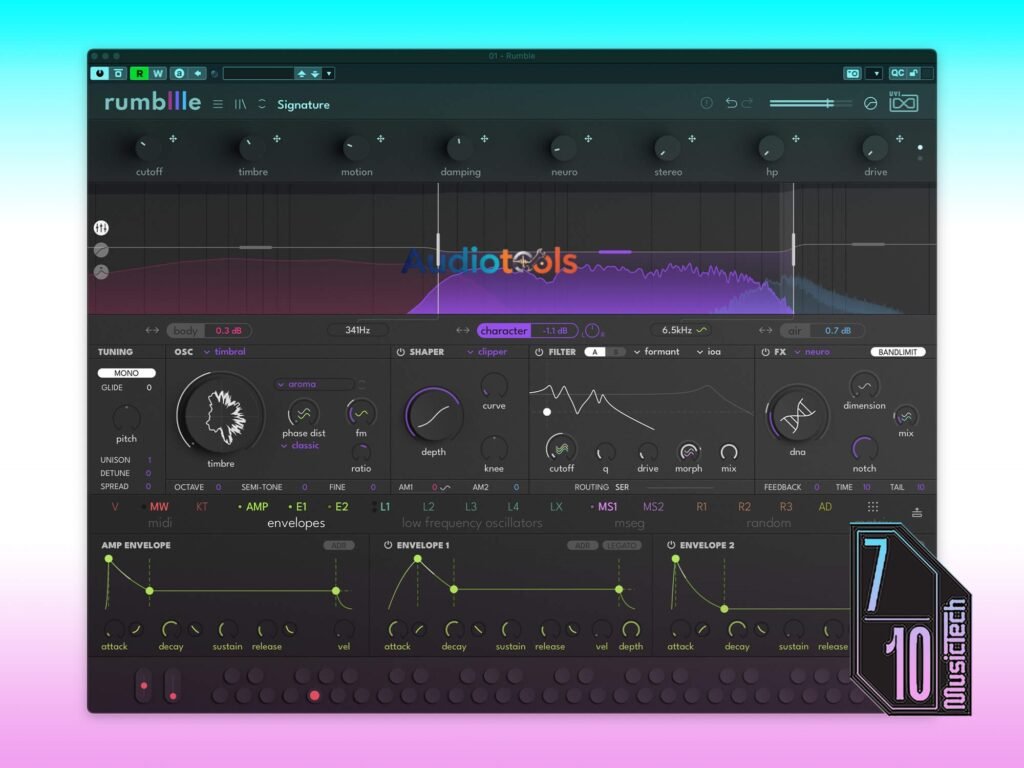This screenshot has width=1024, height=768.
Task: Open the FX neuro dropdown
Action: click(x=812, y=352)
